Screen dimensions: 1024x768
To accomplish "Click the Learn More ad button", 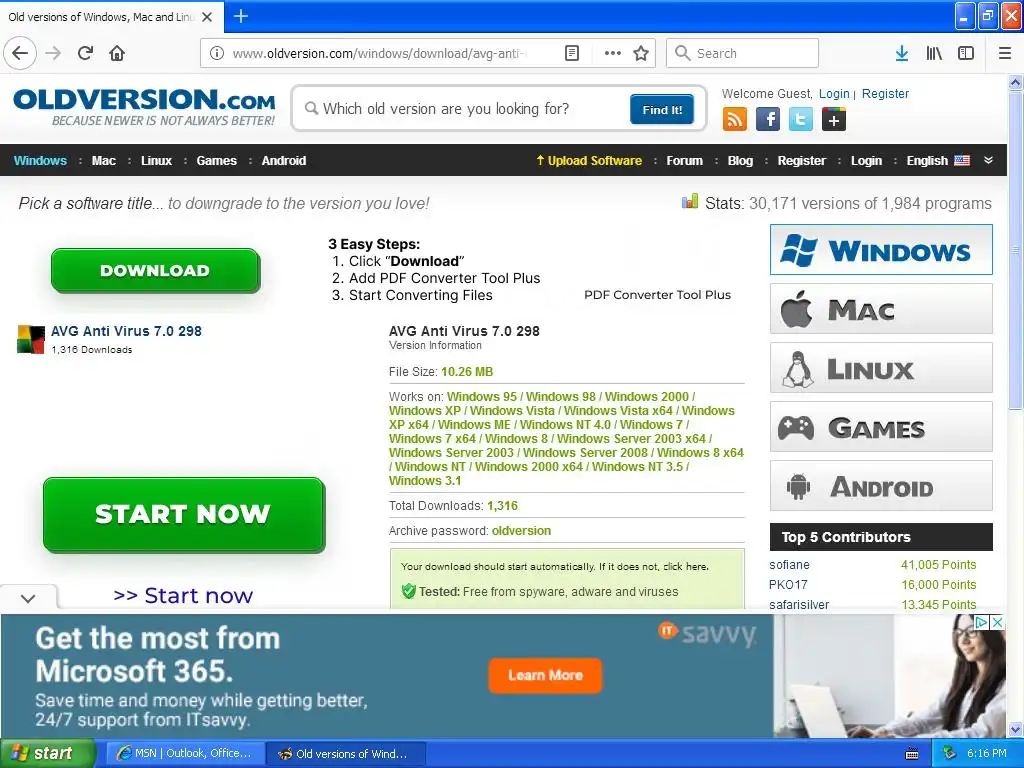I will point(545,675).
